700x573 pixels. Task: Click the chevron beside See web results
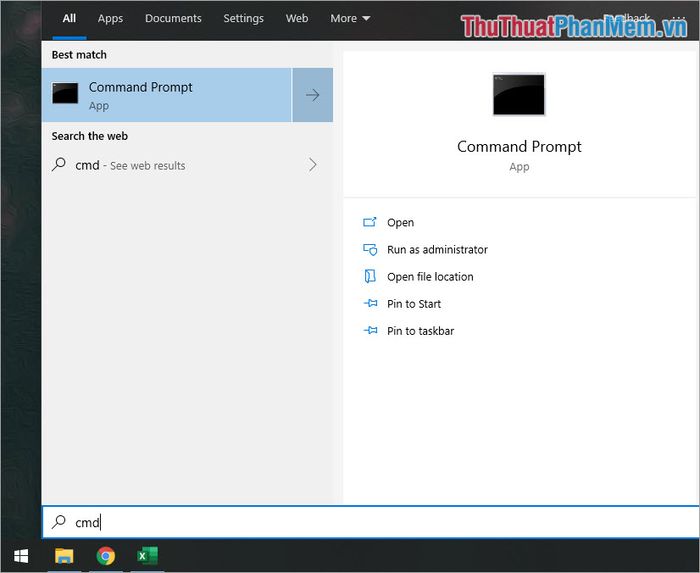pyautogui.click(x=313, y=165)
